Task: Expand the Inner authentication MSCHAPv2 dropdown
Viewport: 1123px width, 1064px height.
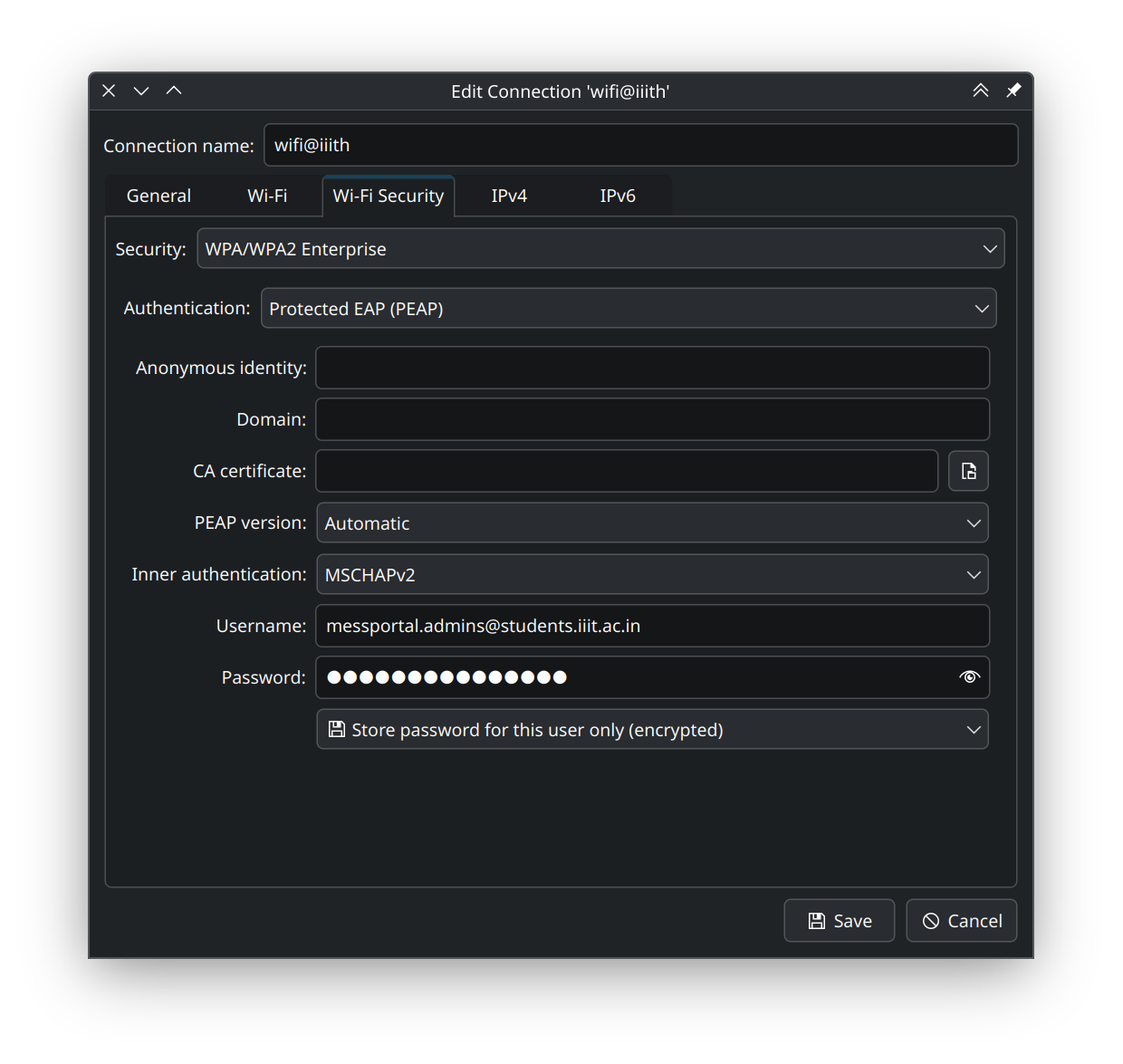Action: (x=652, y=575)
